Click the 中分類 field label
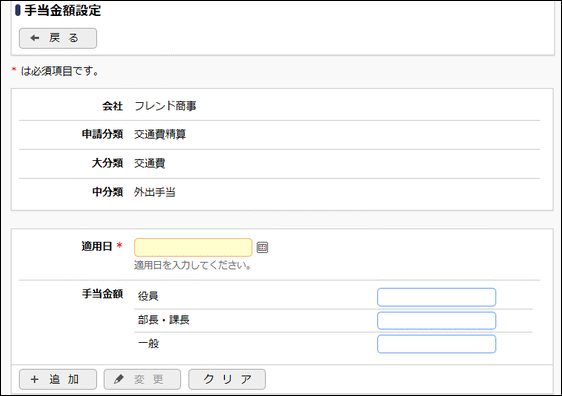The height and width of the screenshot is (396, 562). [x=108, y=192]
